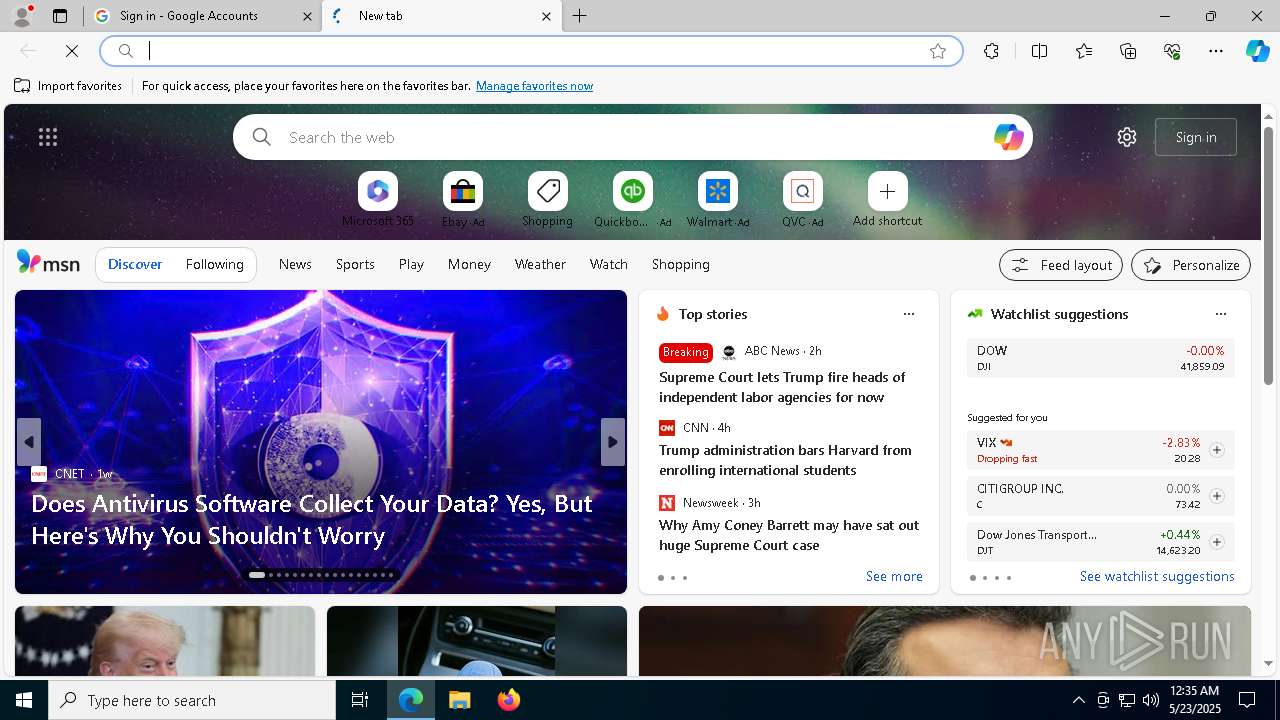
Task: Select the Discover feed tab
Action: point(135,264)
